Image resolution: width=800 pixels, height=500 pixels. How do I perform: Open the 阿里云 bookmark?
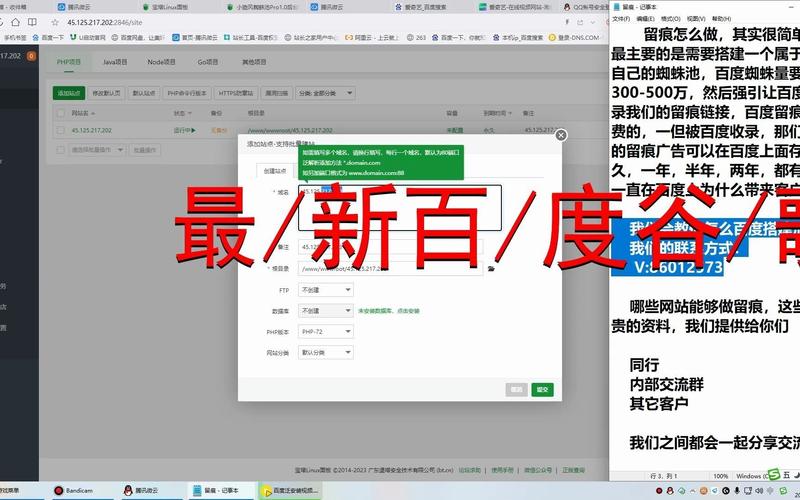373,37
